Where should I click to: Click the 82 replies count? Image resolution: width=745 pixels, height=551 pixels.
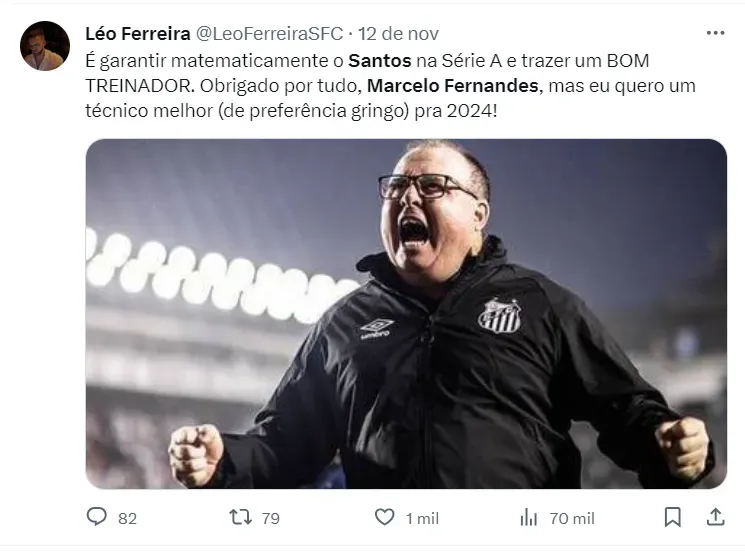pos(127,518)
